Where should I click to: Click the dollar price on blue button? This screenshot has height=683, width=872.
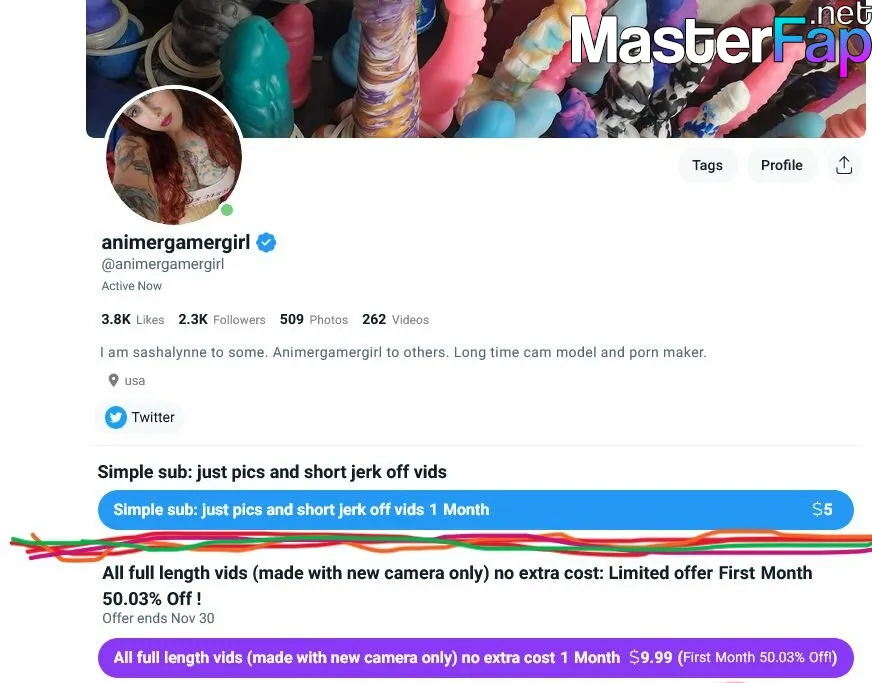tap(822, 509)
